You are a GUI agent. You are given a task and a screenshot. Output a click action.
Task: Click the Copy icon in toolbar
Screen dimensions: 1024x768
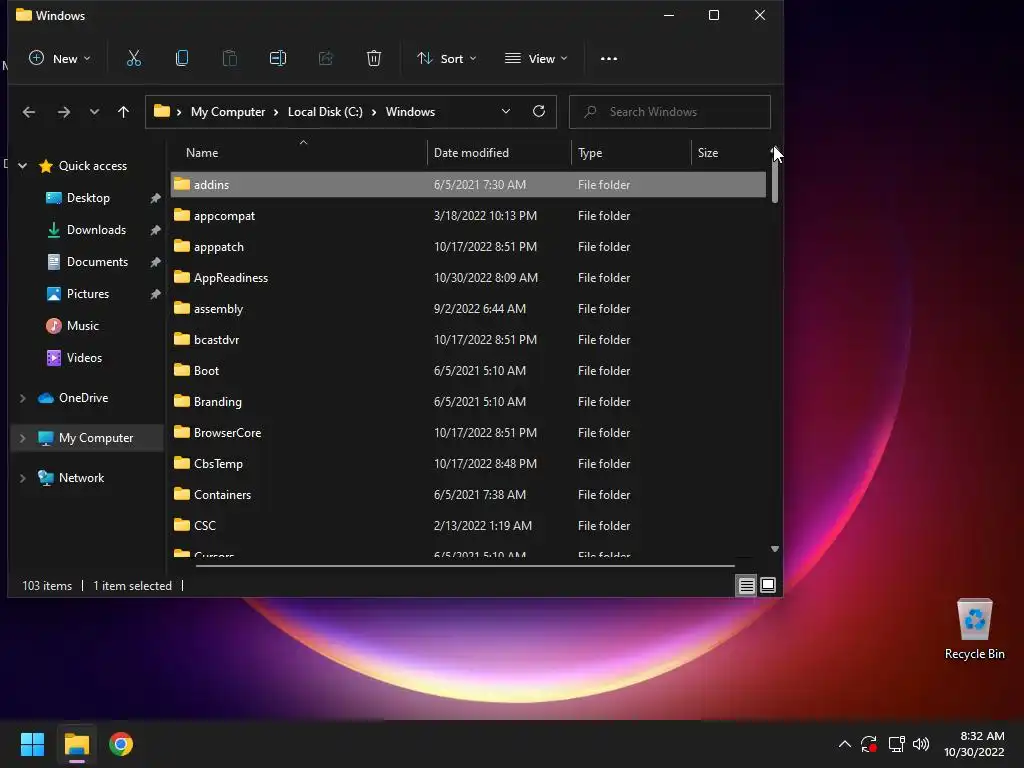point(182,59)
